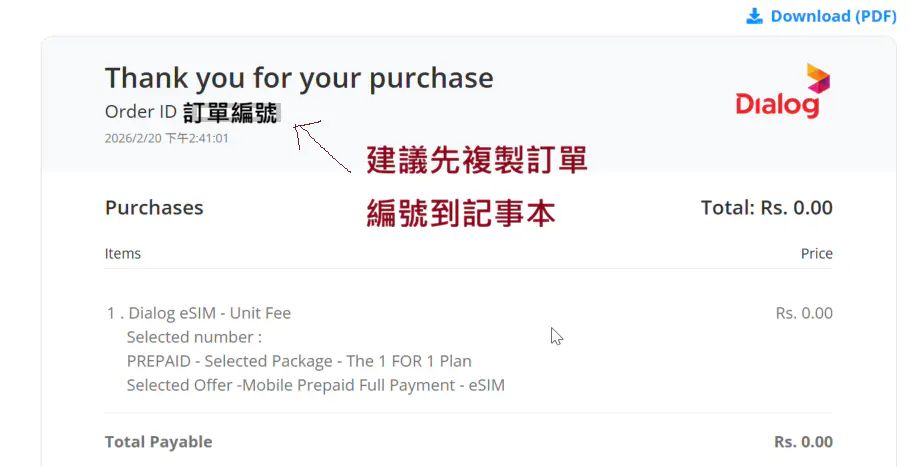Select the "Dialog eSIM - Unit Fee" item
This screenshot has width=910, height=467.
click(x=209, y=313)
